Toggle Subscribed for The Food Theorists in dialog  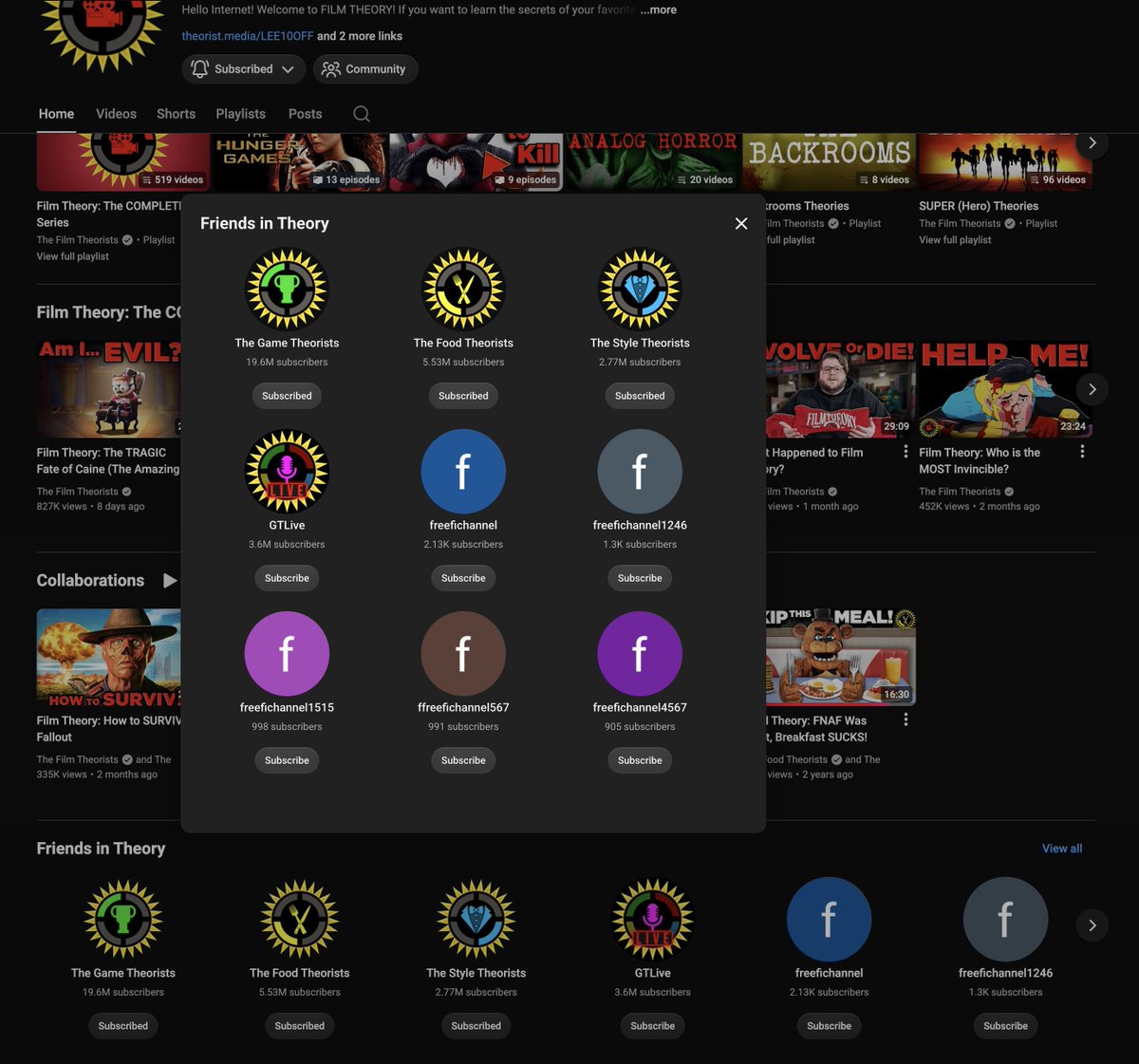[x=463, y=396]
